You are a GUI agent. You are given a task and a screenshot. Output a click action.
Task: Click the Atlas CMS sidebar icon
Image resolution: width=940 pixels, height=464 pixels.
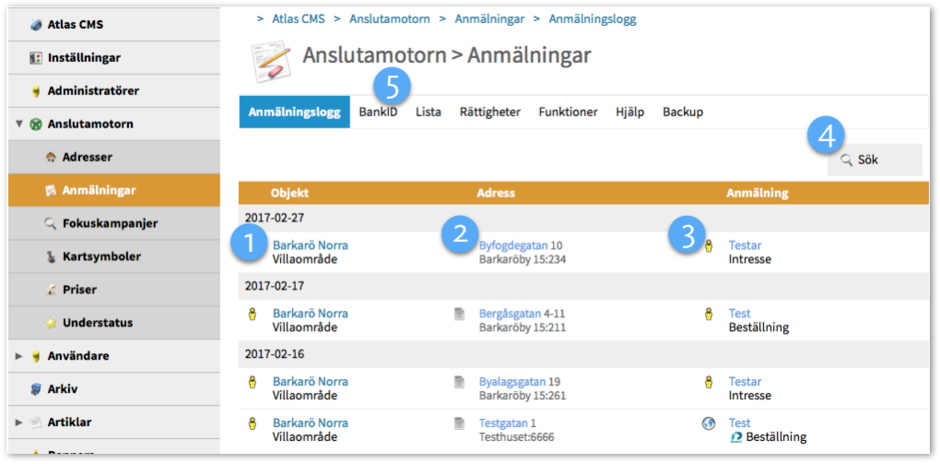(x=35, y=24)
